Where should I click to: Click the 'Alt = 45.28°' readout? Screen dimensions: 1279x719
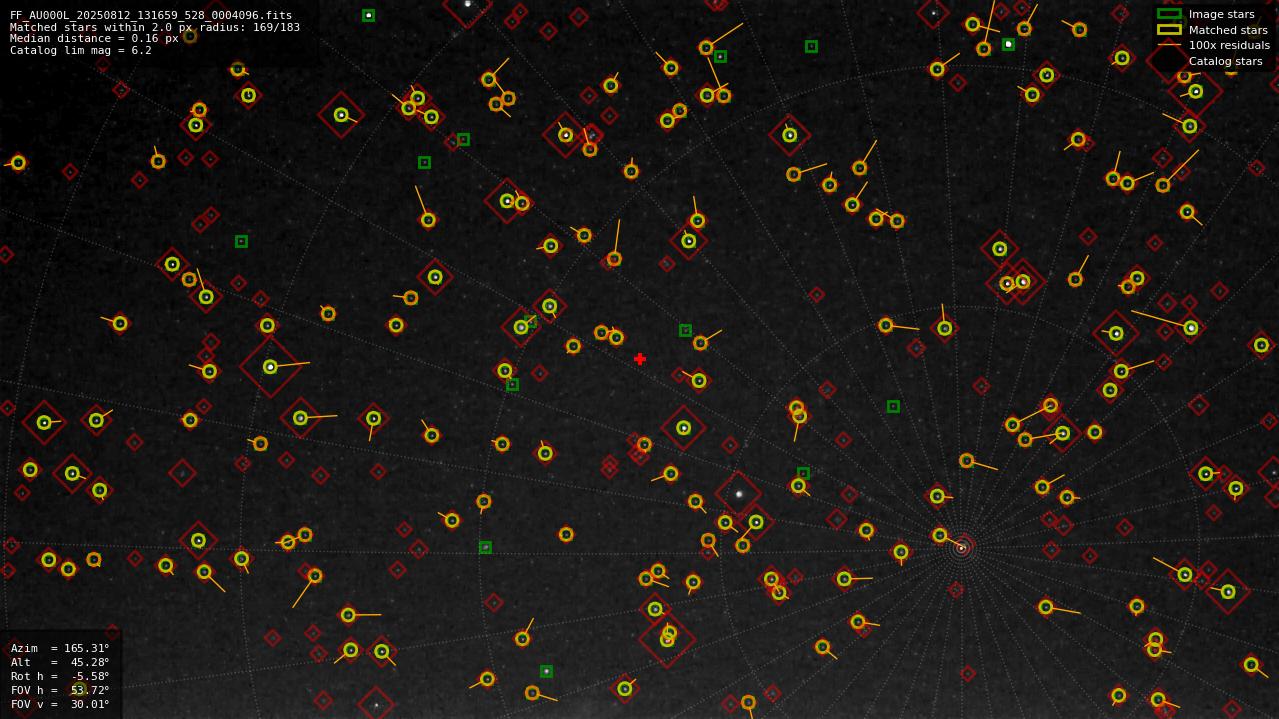[60, 662]
